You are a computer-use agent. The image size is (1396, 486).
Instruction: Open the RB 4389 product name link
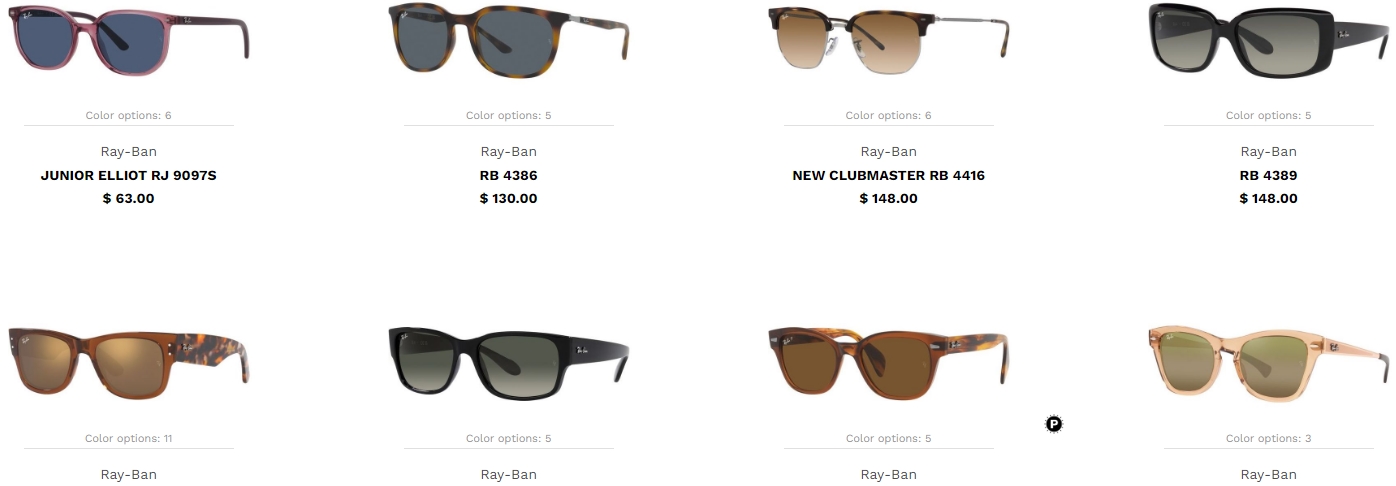pos(1269,176)
